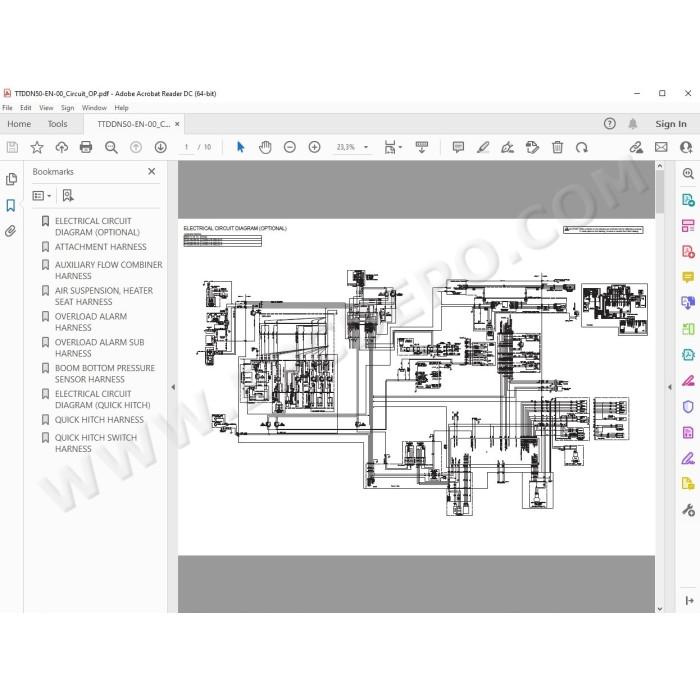Click the scrolling mode keyboard icon

[422, 147]
